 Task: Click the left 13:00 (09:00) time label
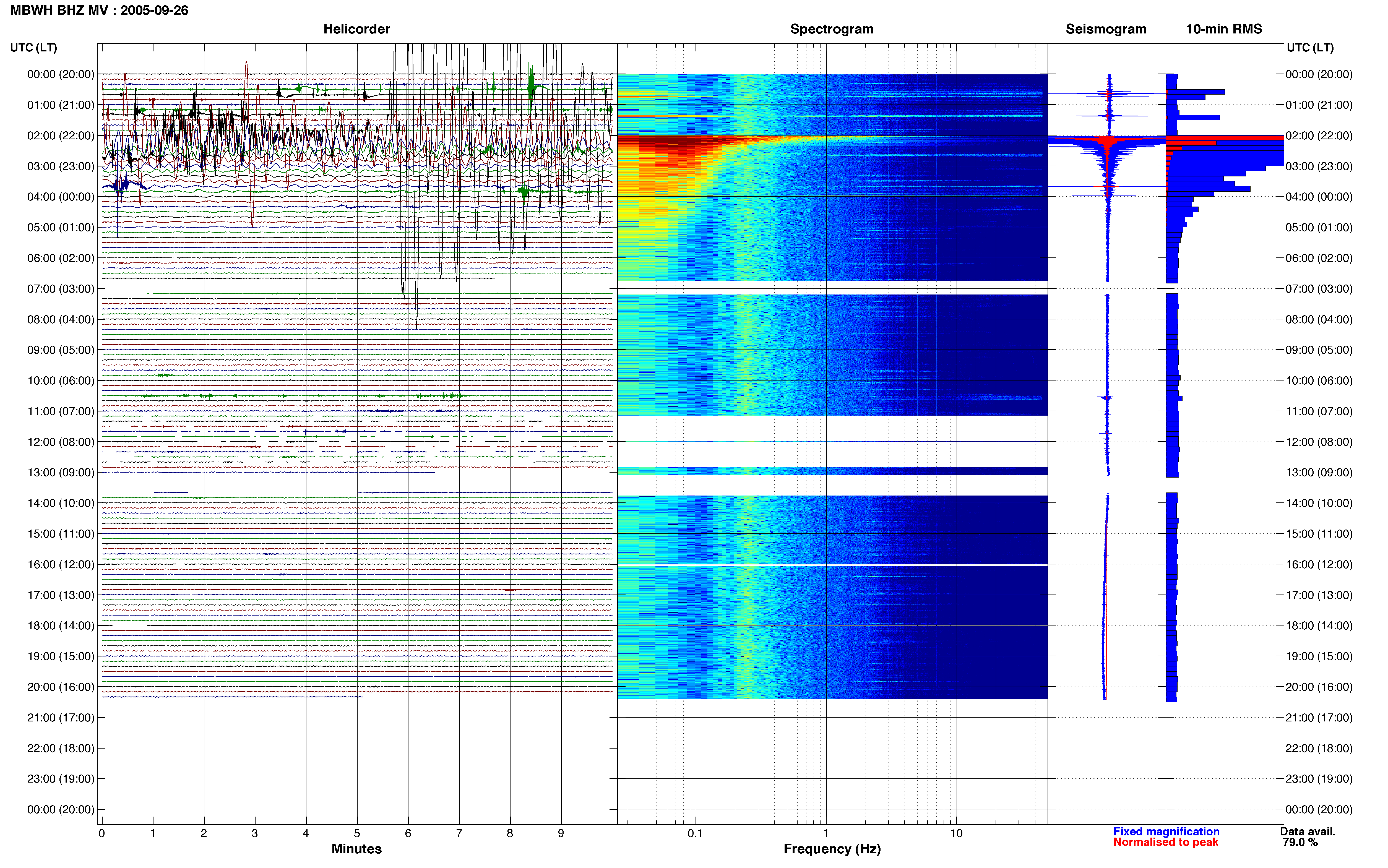[x=60, y=473]
